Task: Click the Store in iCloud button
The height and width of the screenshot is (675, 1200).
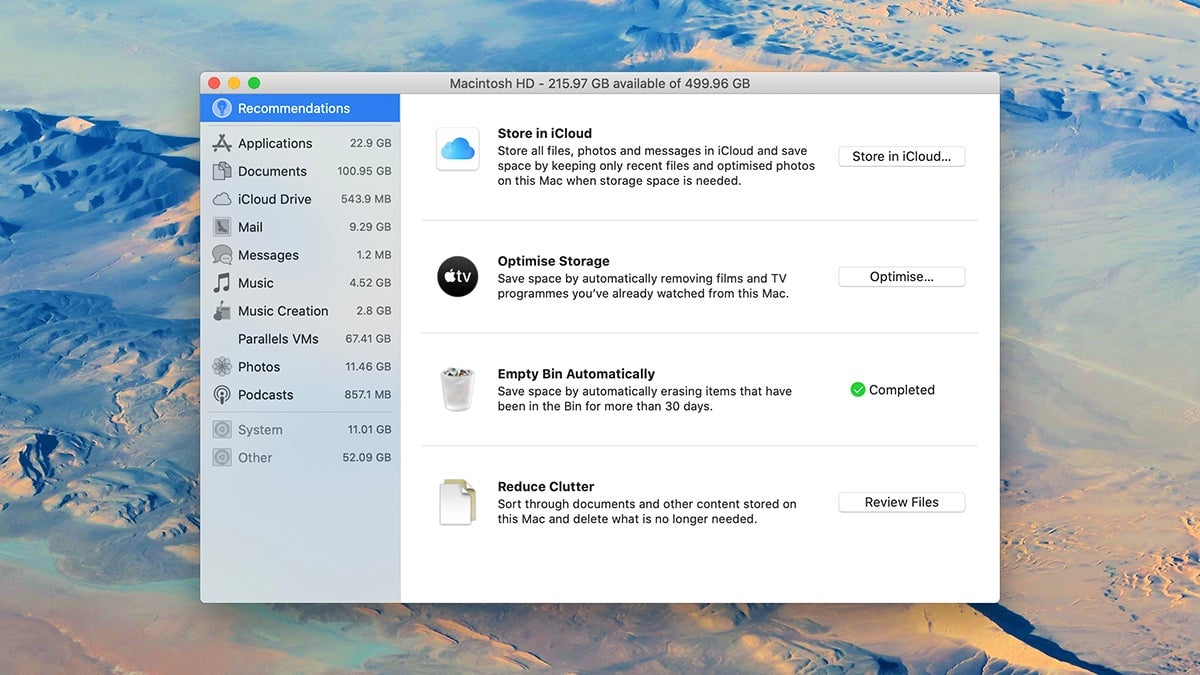Action: (x=901, y=156)
